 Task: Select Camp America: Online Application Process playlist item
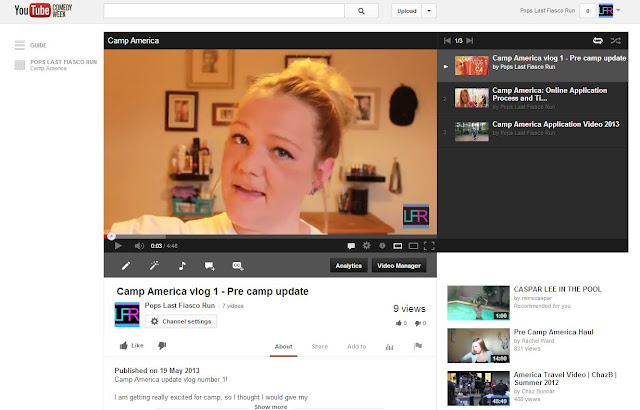(x=533, y=99)
